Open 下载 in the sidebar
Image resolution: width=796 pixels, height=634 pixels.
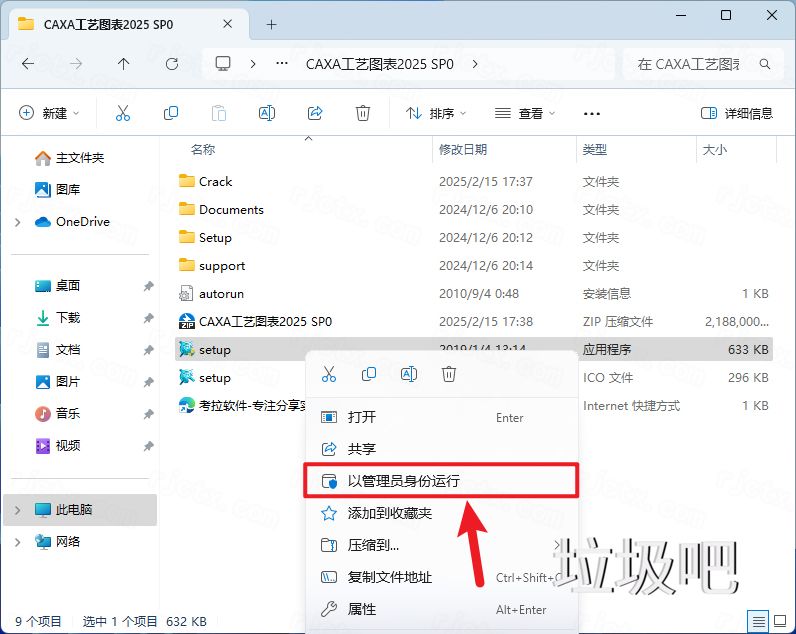pyautogui.click(x=57, y=318)
